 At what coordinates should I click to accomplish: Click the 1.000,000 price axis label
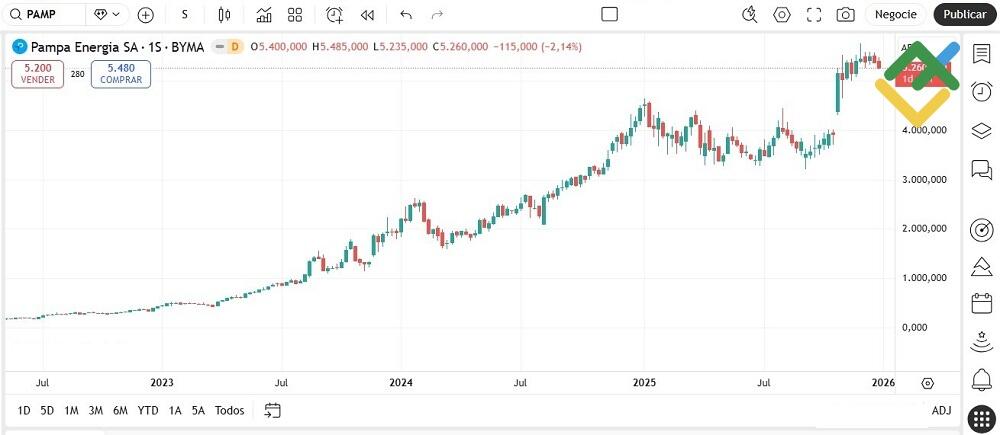click(x=923, y=278)
